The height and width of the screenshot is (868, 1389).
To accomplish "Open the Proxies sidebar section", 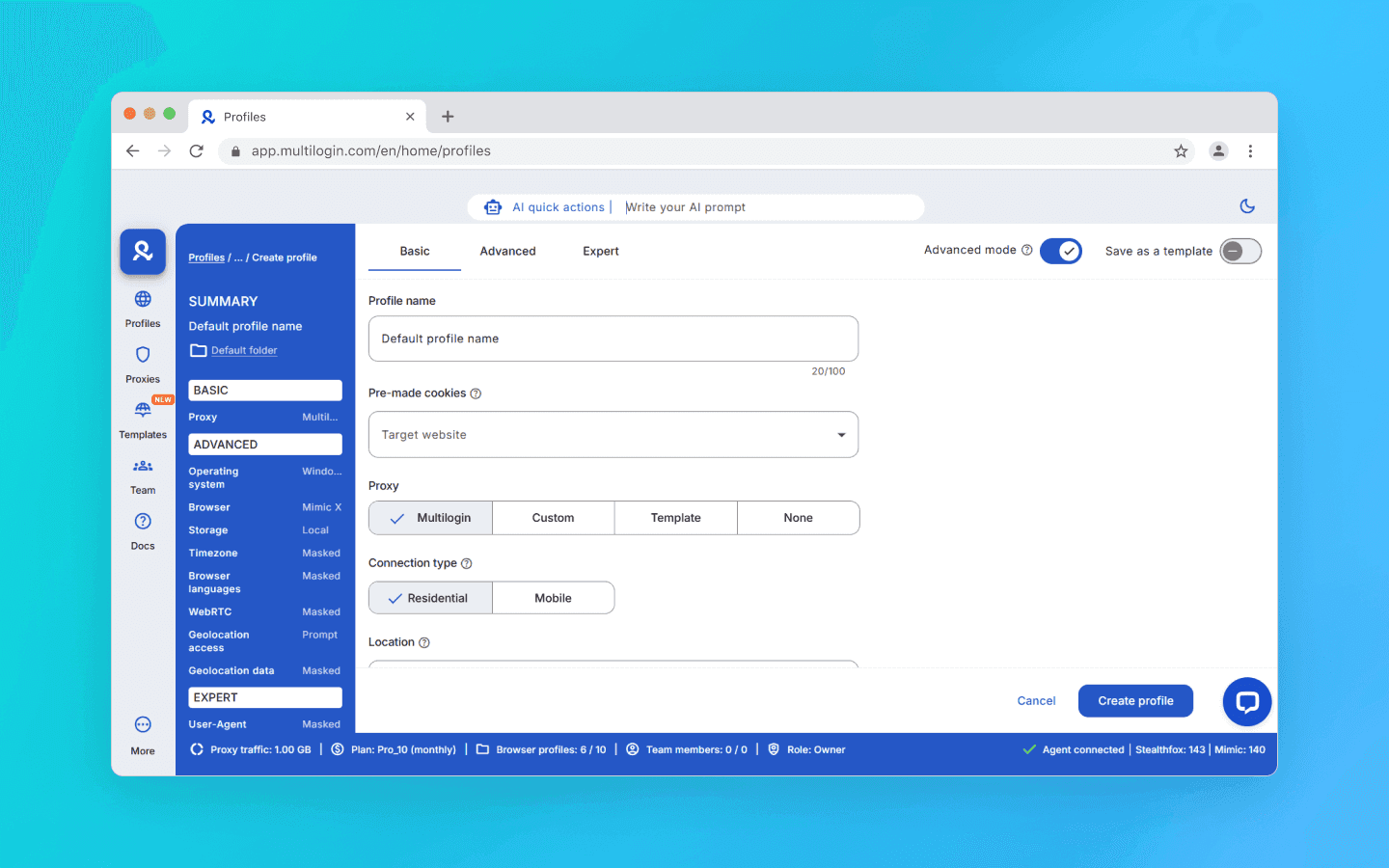I will click(143, 366).
